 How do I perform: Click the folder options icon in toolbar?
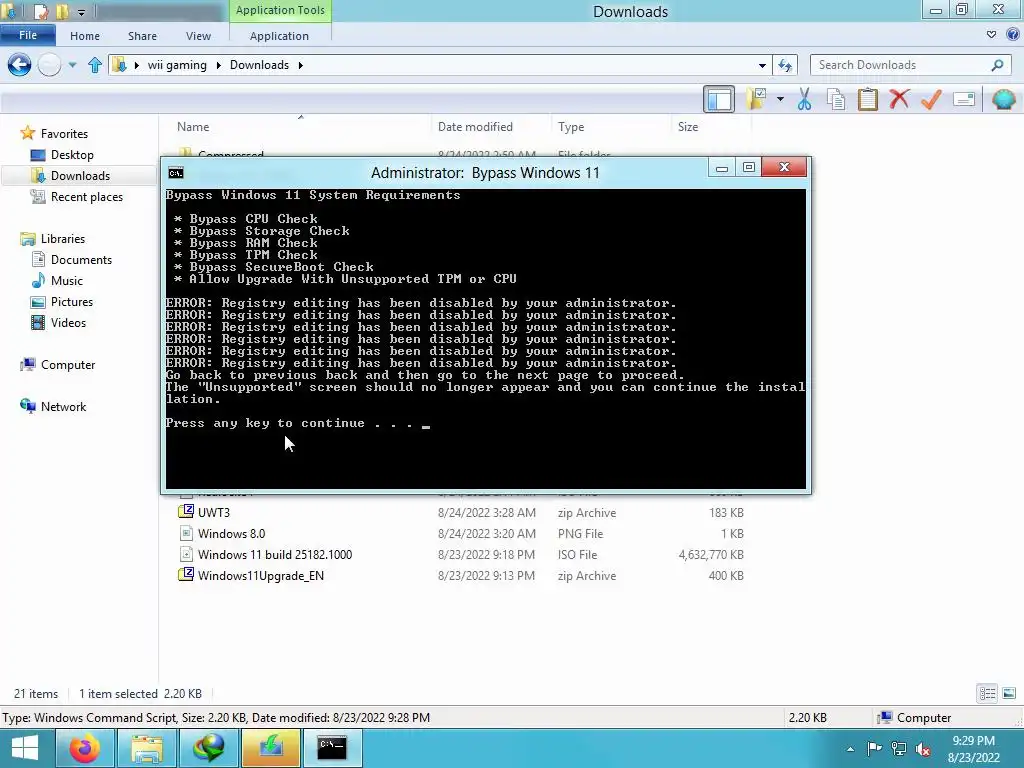pyautogui.click(x=756, y=99)
